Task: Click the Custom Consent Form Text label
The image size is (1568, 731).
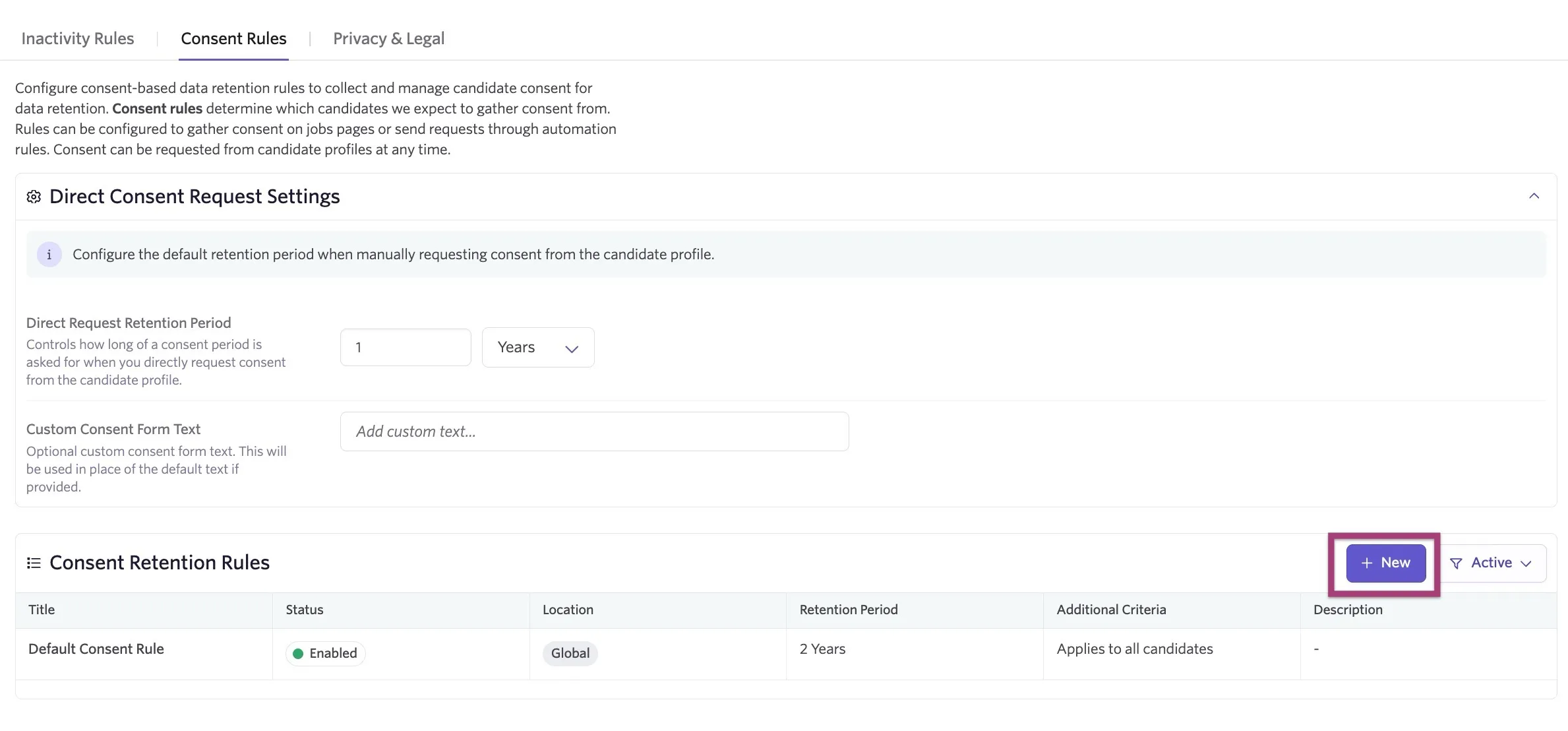Action: click(x=113, y=429)
